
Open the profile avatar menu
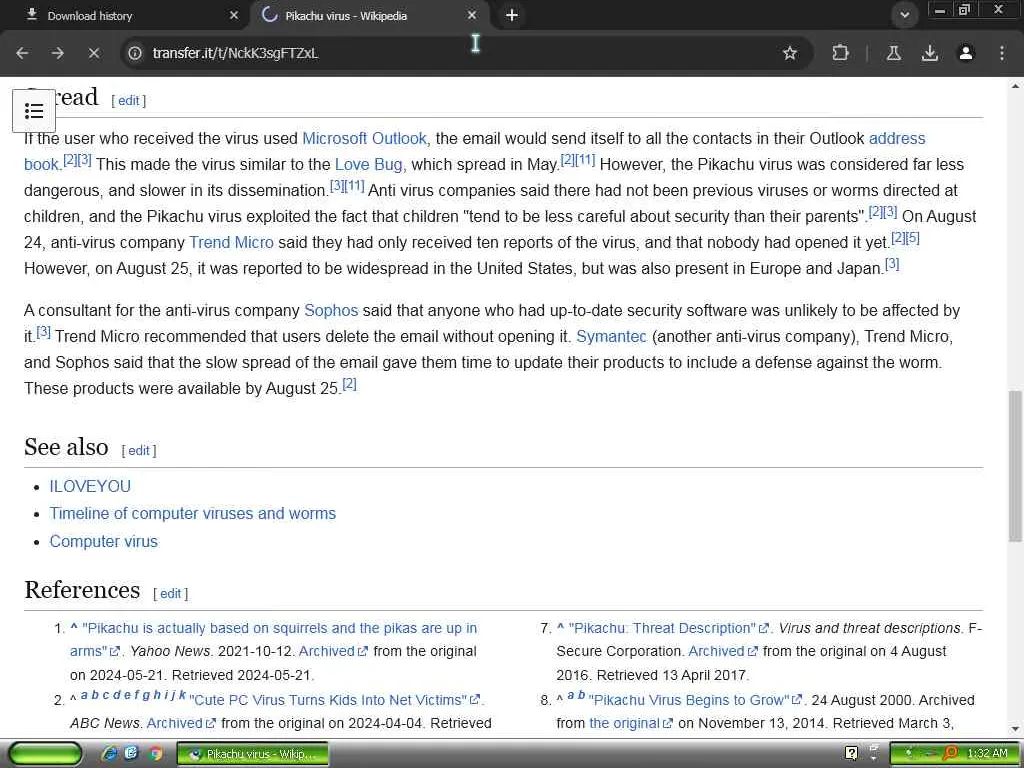[965, 53]
